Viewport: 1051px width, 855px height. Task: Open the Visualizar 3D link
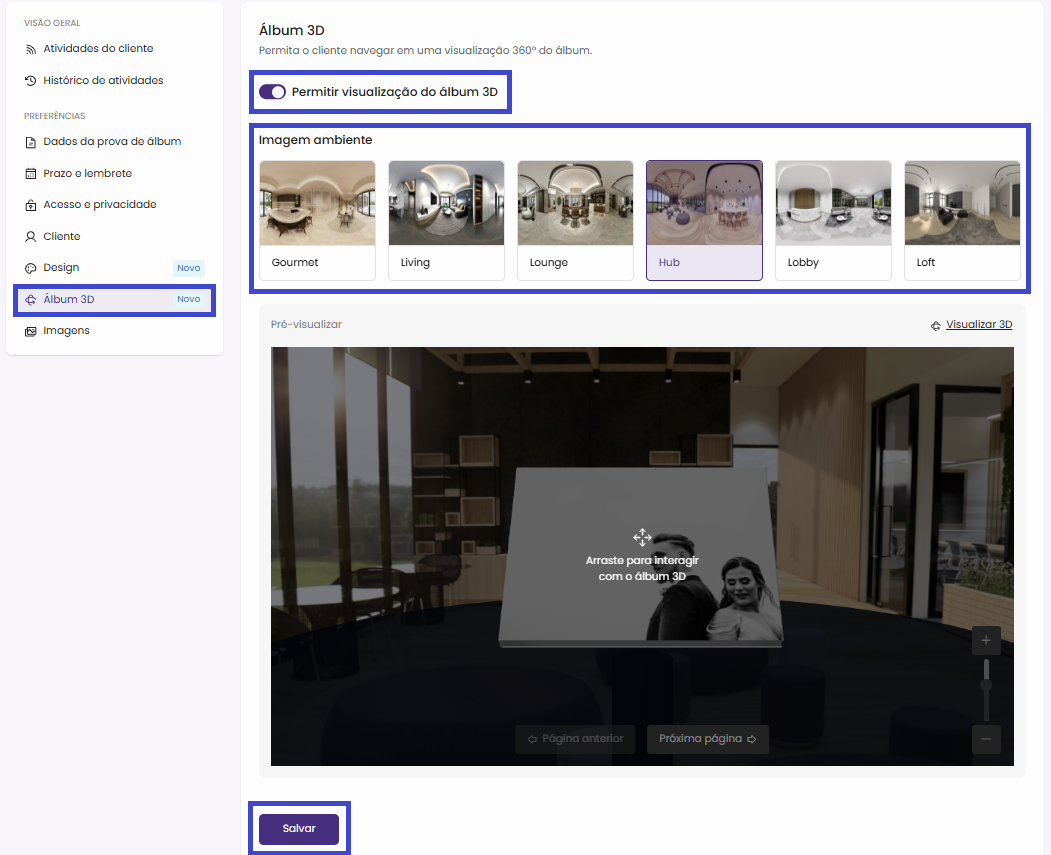click(x=978, y=325)
